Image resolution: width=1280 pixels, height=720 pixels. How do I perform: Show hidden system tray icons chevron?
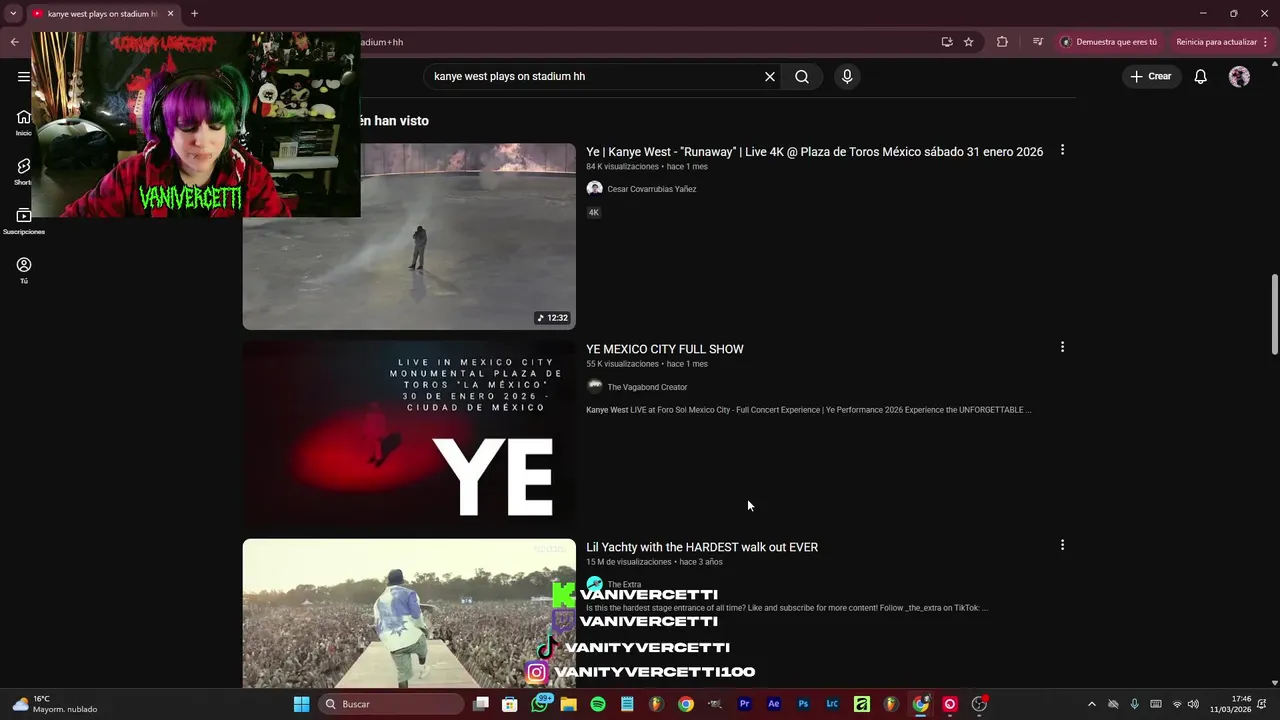[1091, 704]
